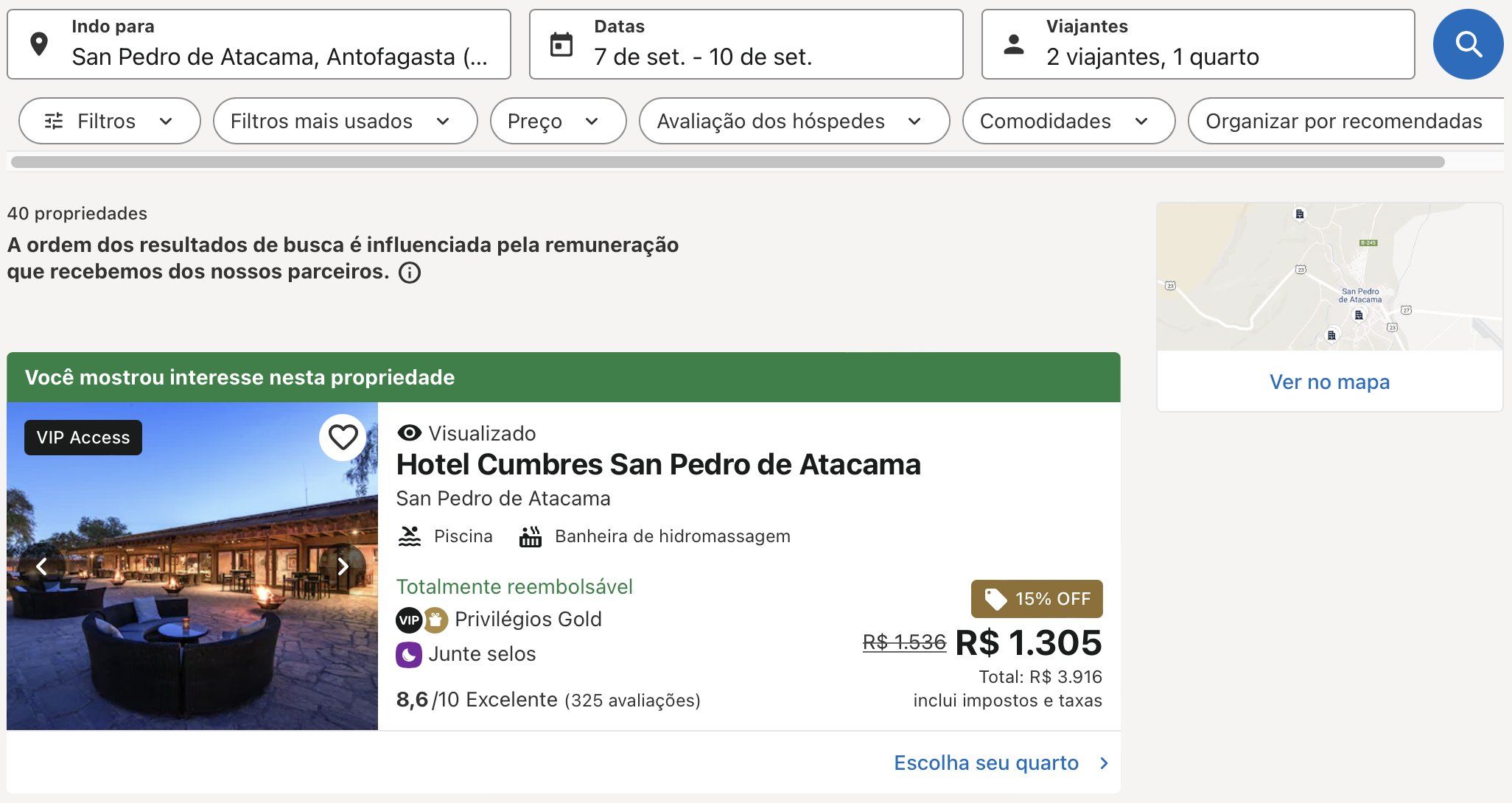Click the Privilégios Gold VIP badge icon
Image resolution: width=1512 pixels, height=803 pixels.
point(409,620)
